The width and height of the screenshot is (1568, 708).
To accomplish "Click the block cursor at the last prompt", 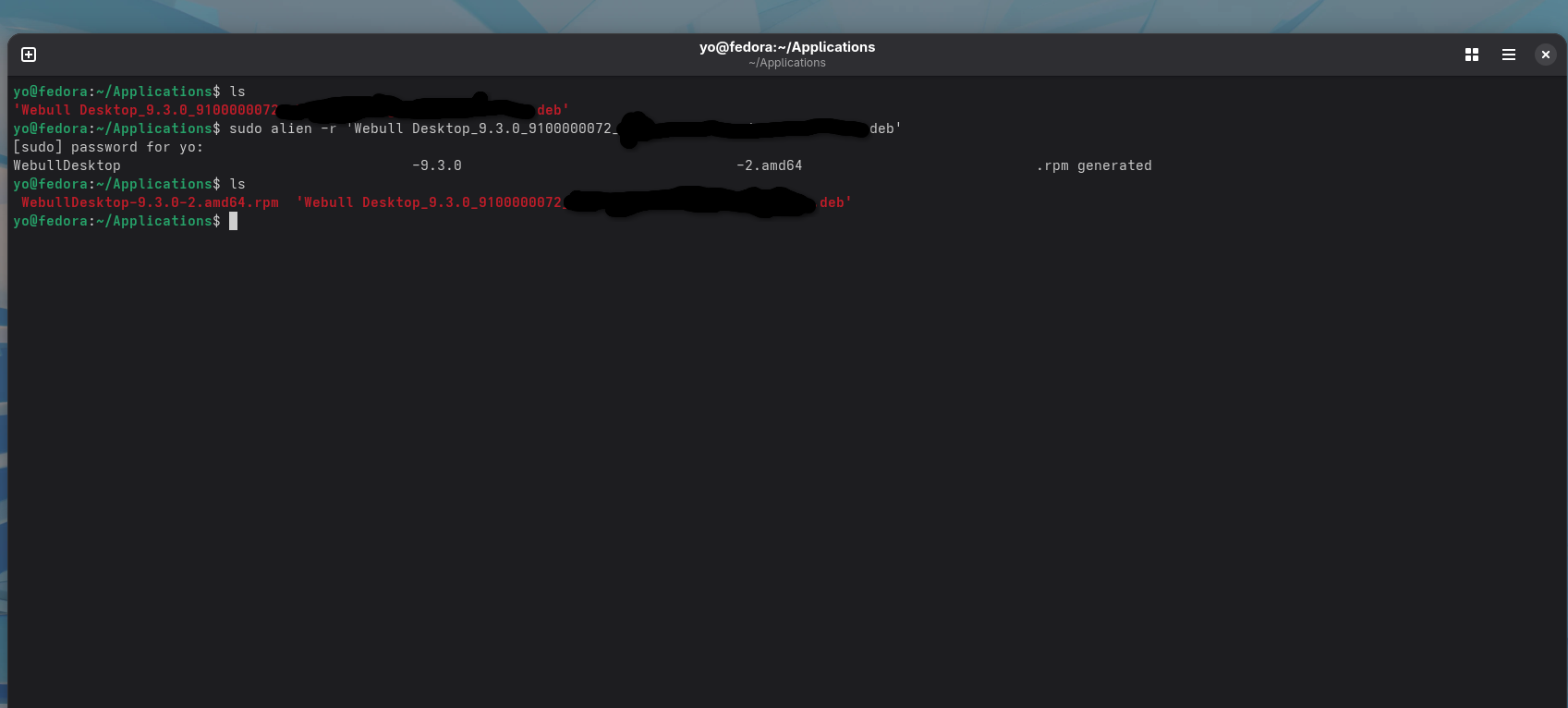I will coord(234,221).
